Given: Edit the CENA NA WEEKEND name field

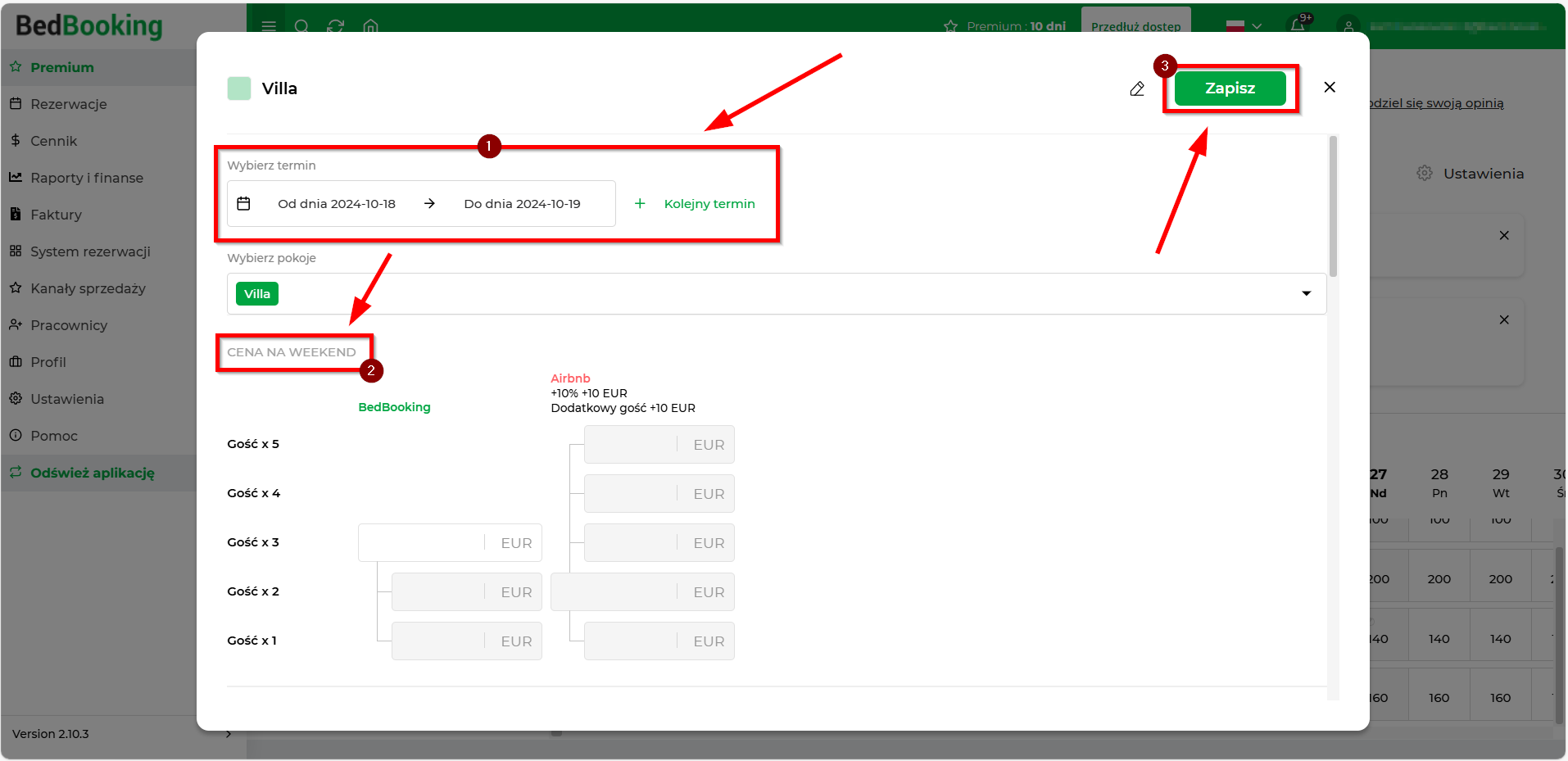Looking at the screenshot, I should (x=292, y=352).
